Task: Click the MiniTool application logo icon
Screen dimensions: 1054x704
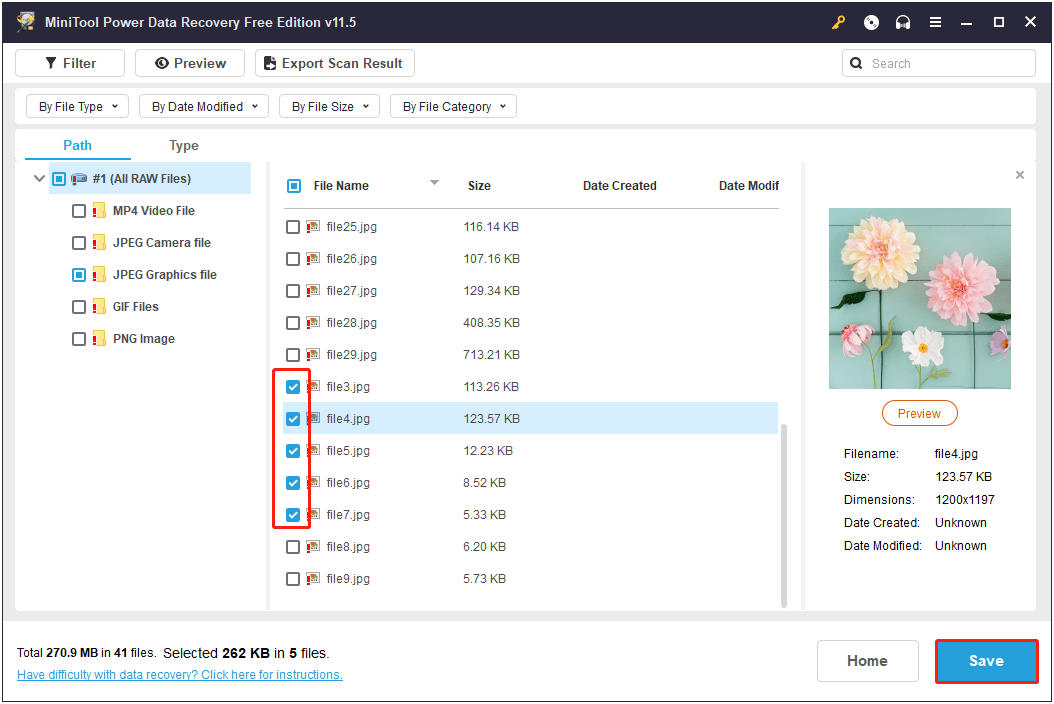Action: (24, 21)
